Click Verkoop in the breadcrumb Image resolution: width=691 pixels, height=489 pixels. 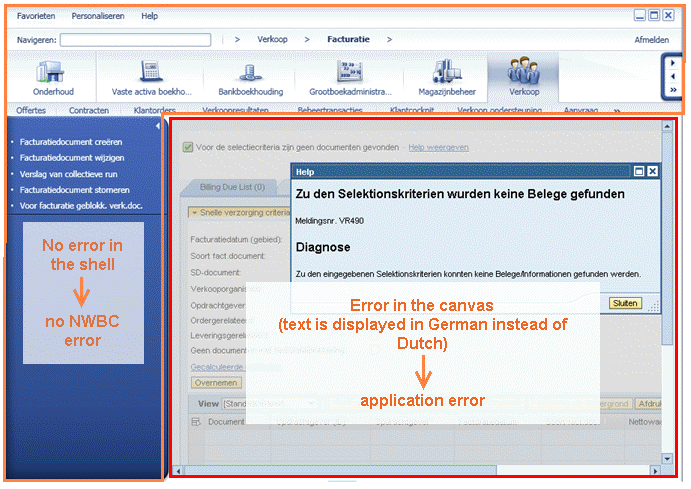272,39
